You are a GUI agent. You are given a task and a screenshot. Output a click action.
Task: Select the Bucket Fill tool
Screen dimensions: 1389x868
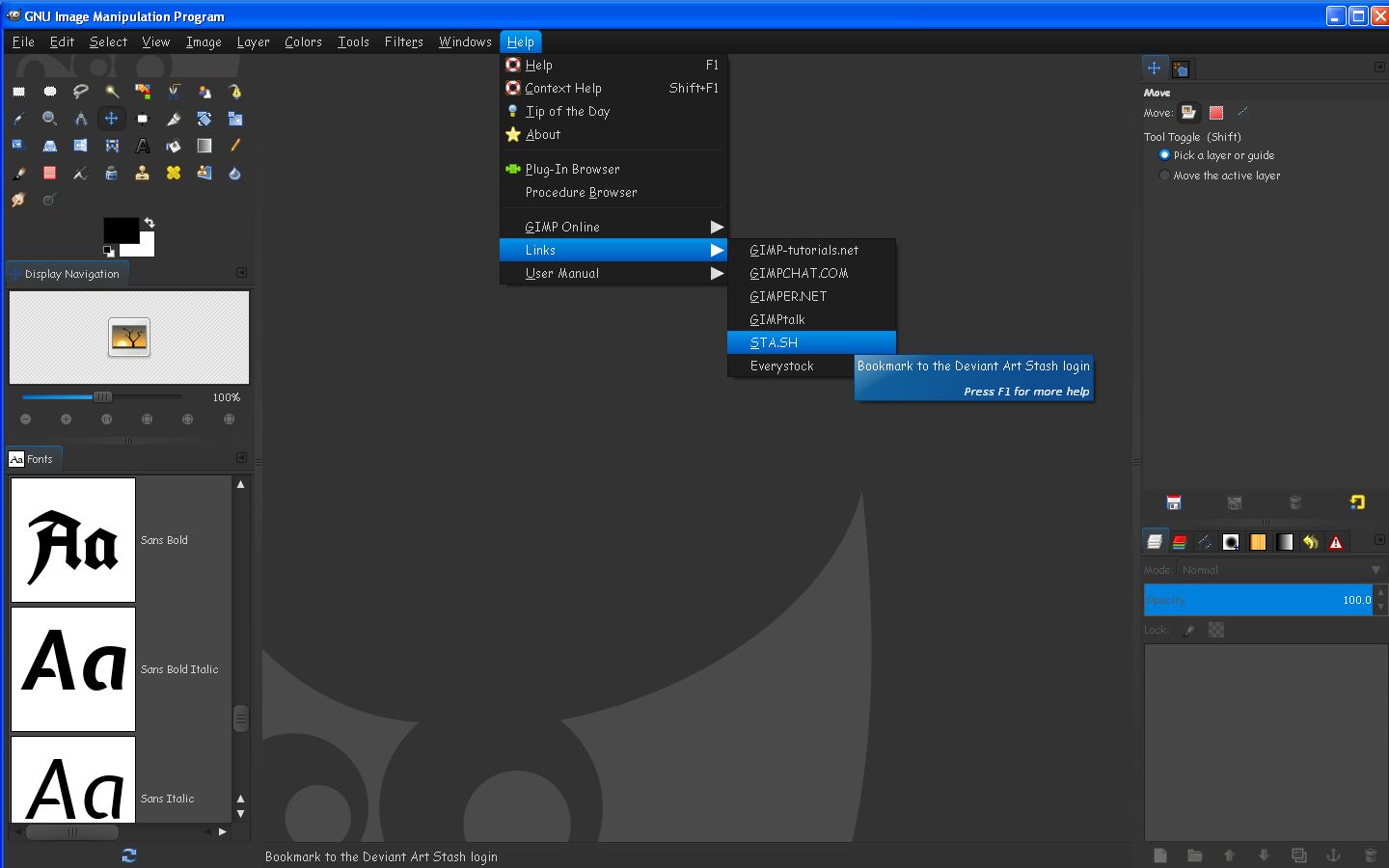tap(174, 146)
